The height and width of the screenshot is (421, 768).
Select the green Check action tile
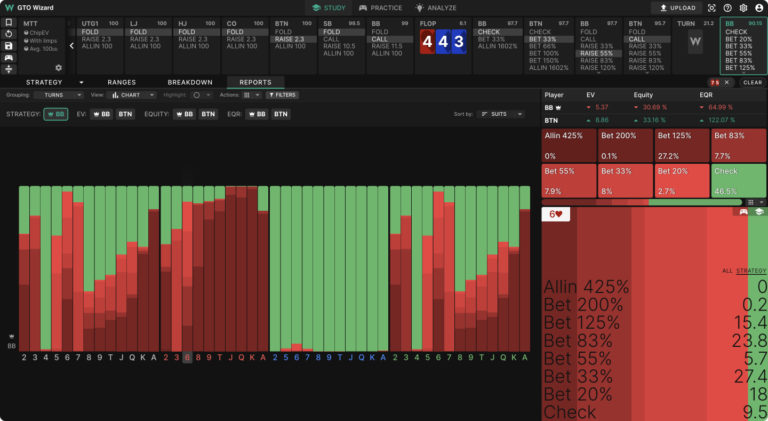(738, 181)
